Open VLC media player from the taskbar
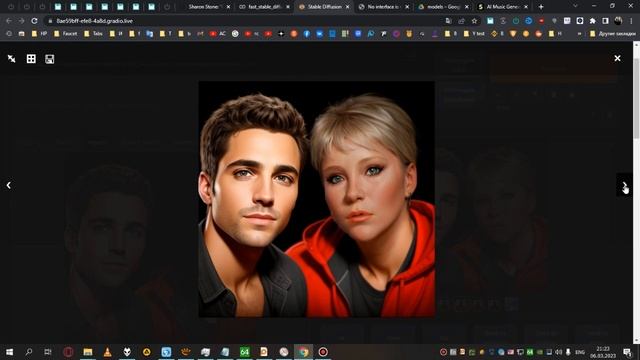The width and height of the screenshot is (640, 360). [107, 352]
